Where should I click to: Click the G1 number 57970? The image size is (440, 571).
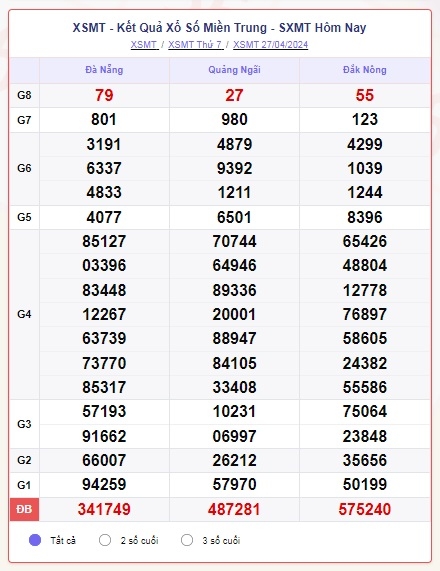pyautogui.click(x=234, y=484)
